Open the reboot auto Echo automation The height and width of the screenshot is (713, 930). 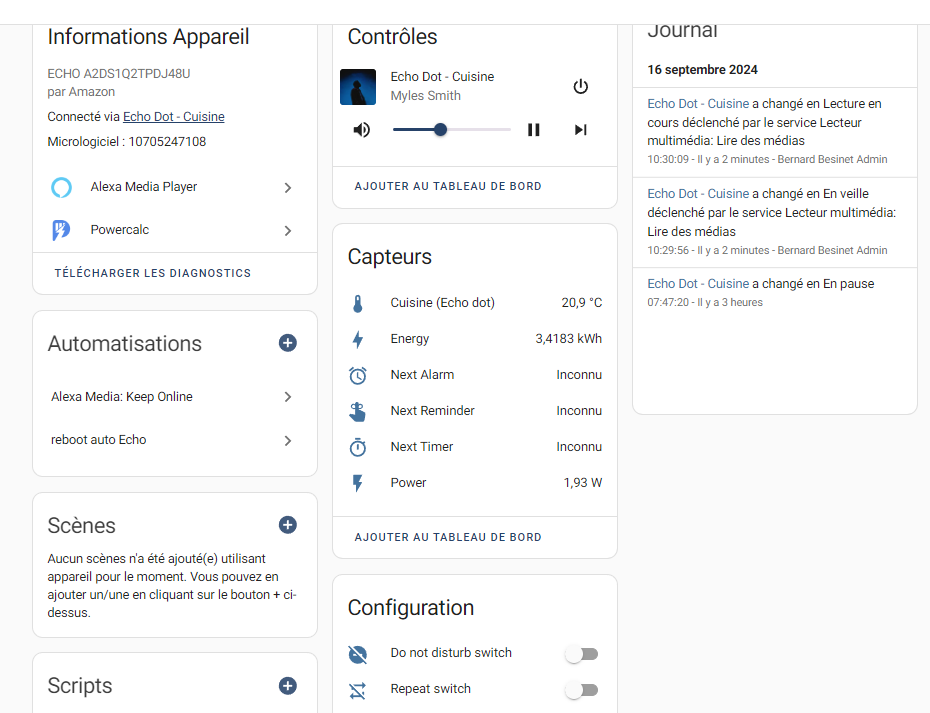pos(99,440)
